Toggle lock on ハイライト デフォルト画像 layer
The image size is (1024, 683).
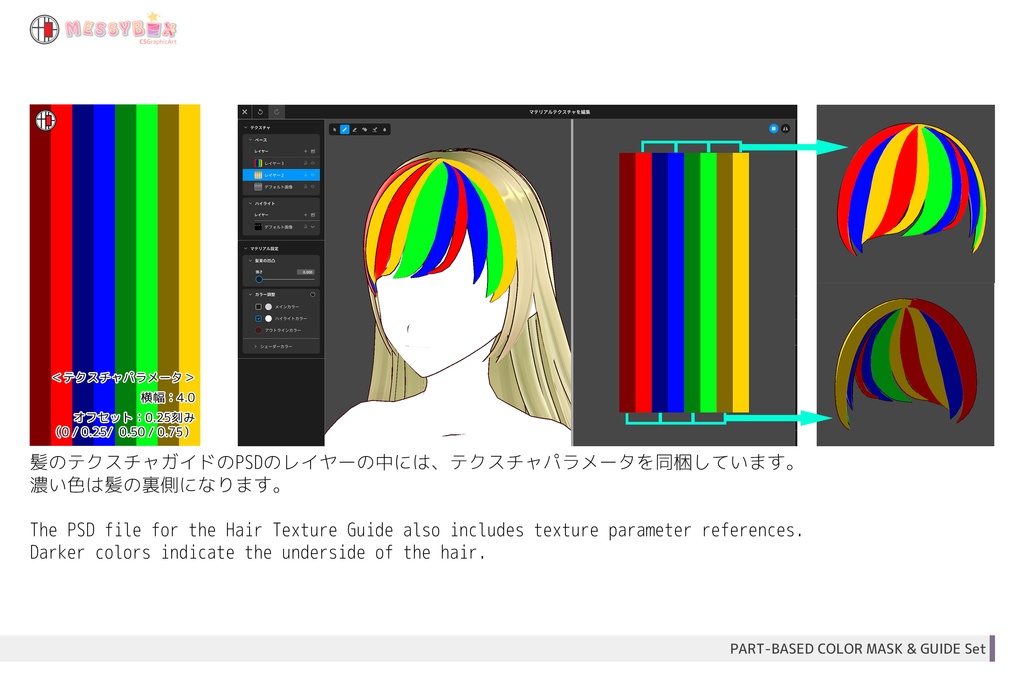click(x=306, y=227)
